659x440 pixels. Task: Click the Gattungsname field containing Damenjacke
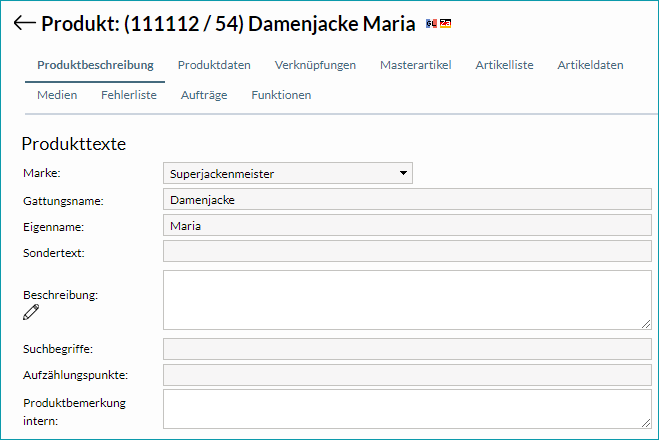coord(407,199)
